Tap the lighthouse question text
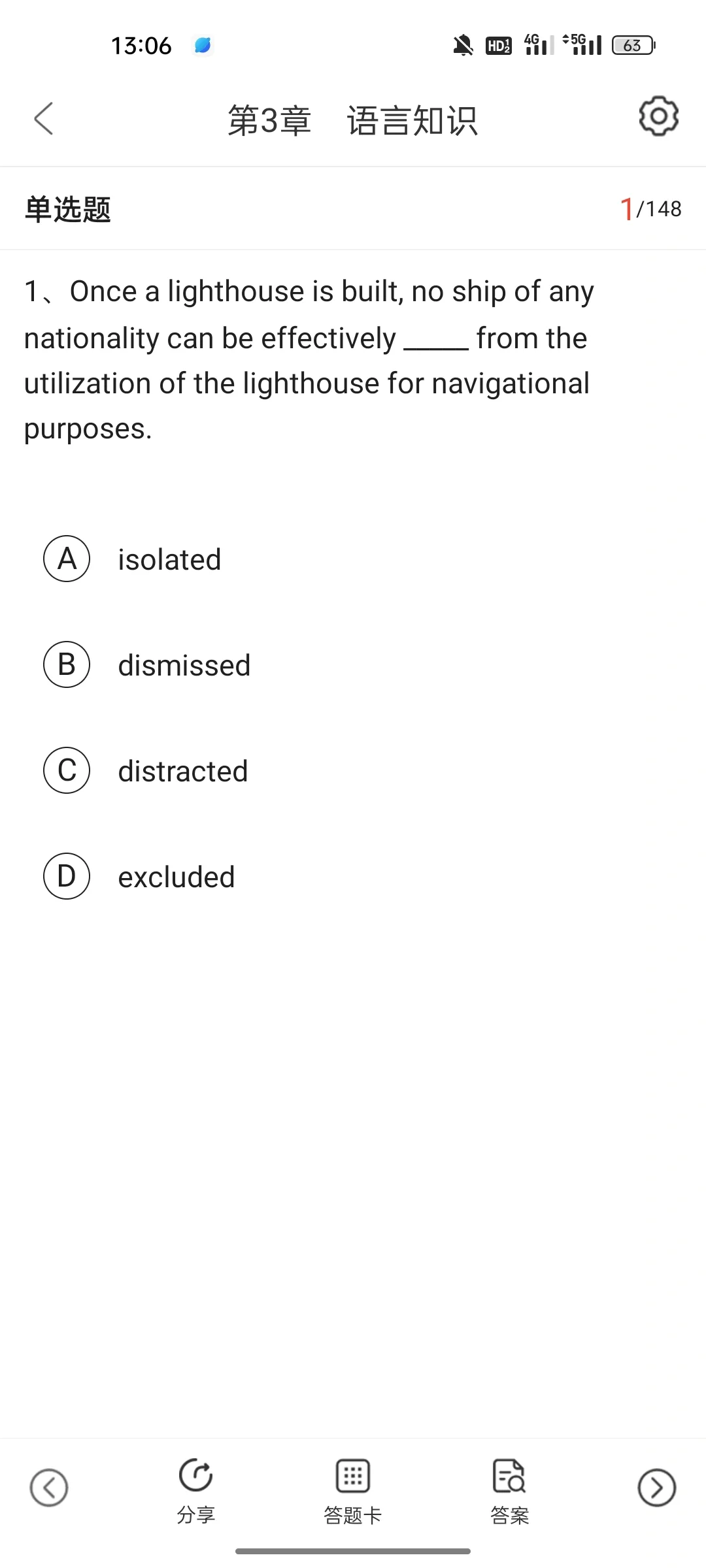The width and height of the screenshot is (706, 1568). click(309, 360)
